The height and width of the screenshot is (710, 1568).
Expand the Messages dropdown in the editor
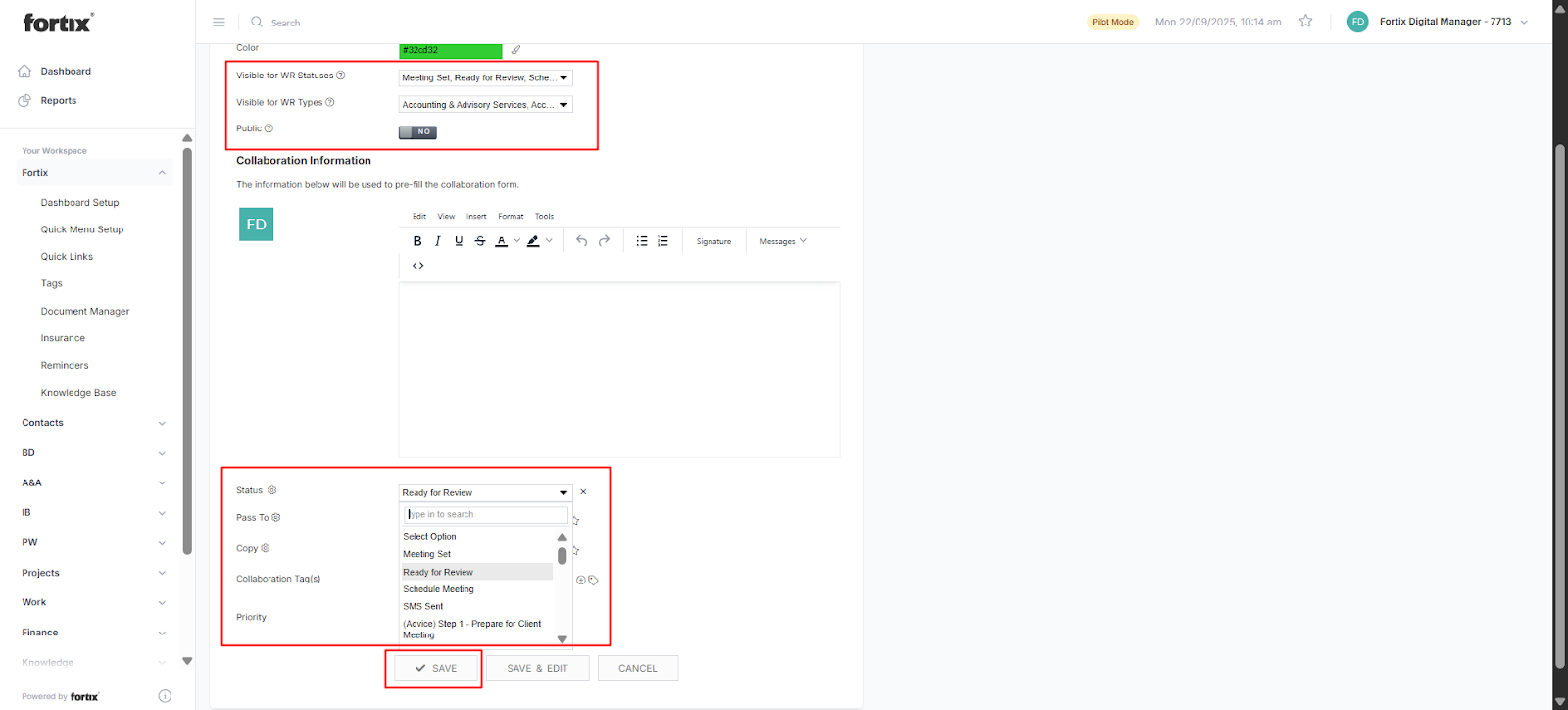(783, 241)
